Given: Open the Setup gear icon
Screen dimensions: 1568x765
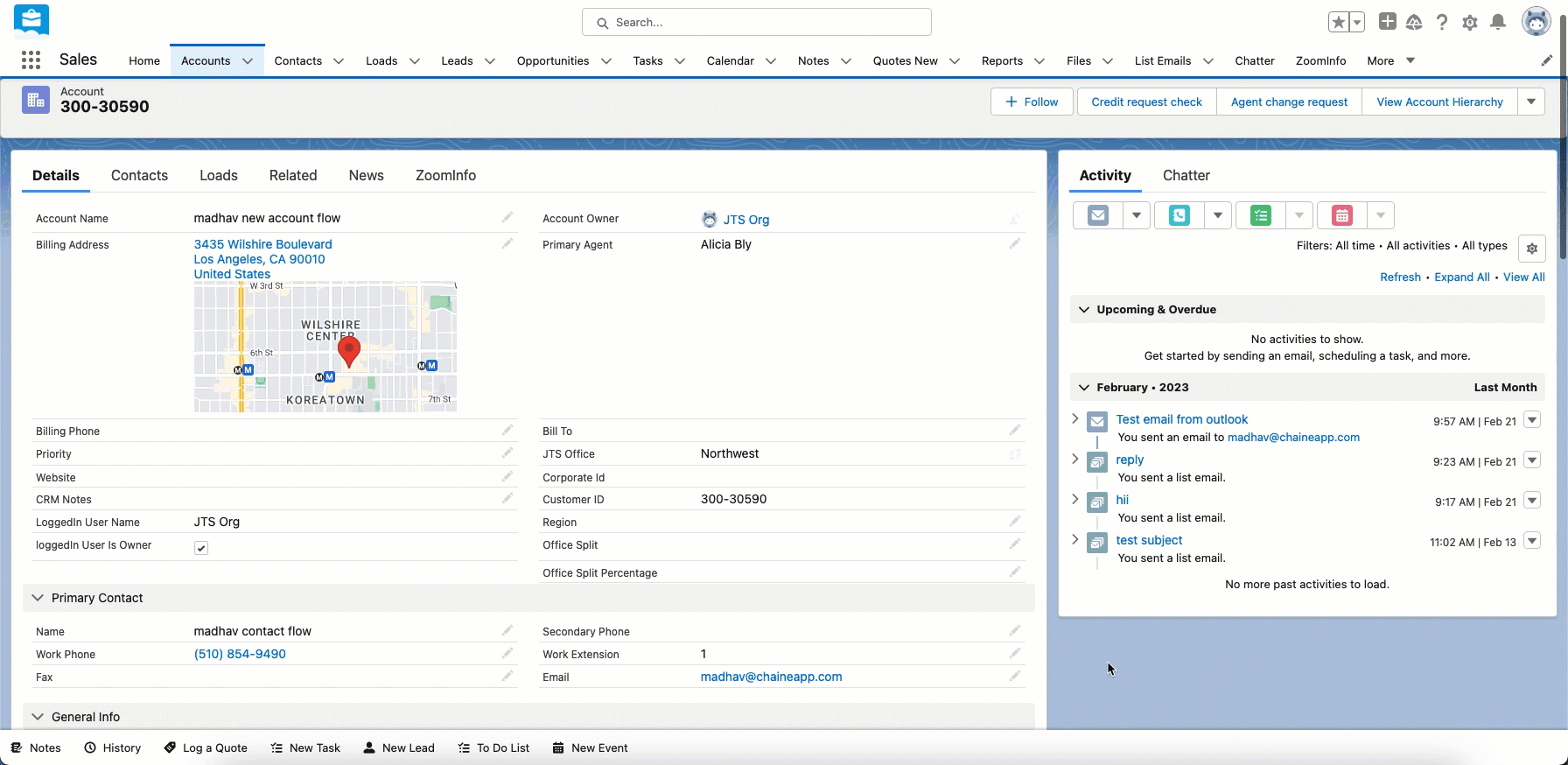Looking at the screenshot, I should [x=1470, y=22].
